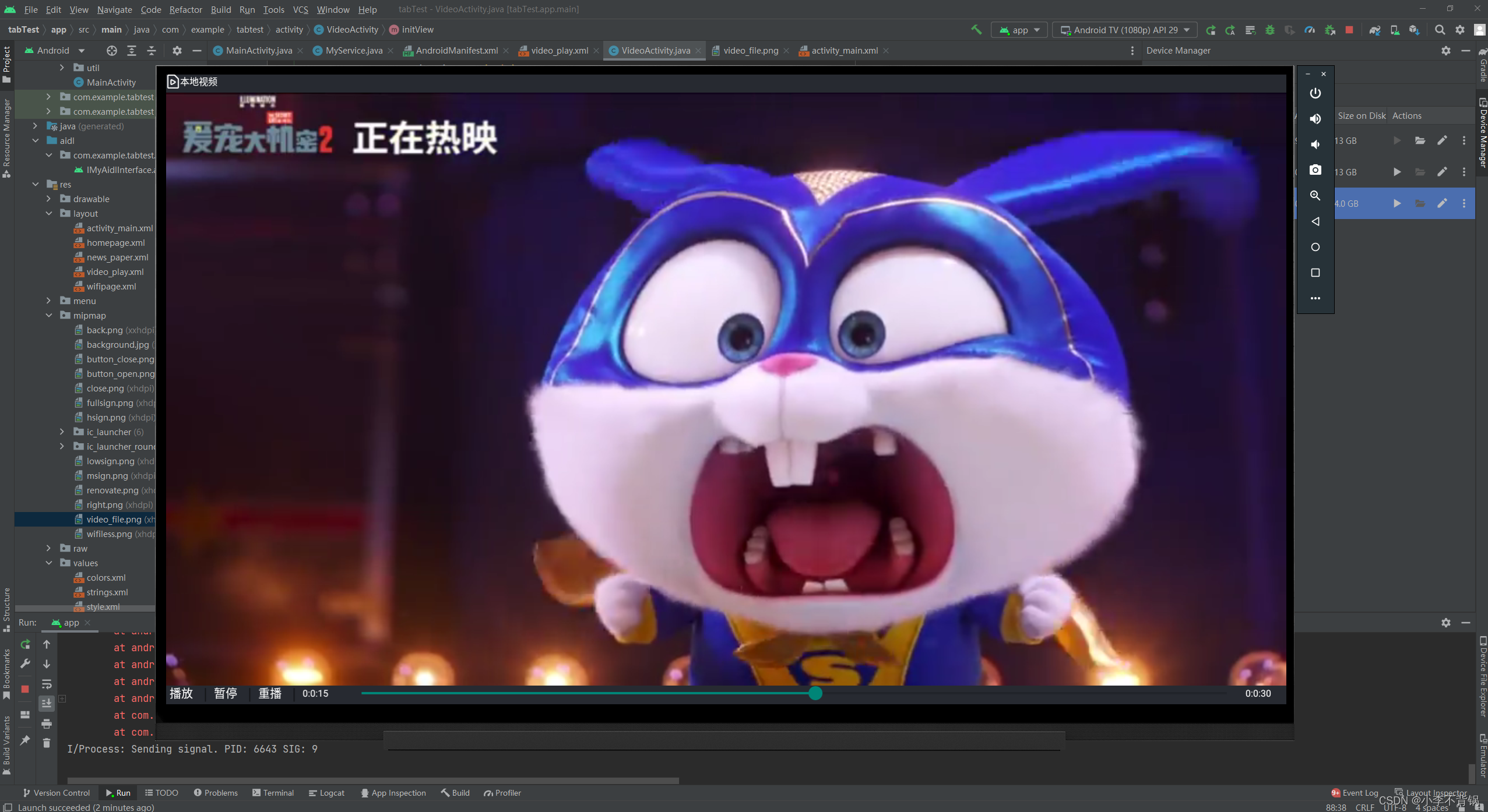The width and height of the screenshot is (1488, 812).
Task: Toggle soft-wrap in Run console
Action: click(47, 684)
